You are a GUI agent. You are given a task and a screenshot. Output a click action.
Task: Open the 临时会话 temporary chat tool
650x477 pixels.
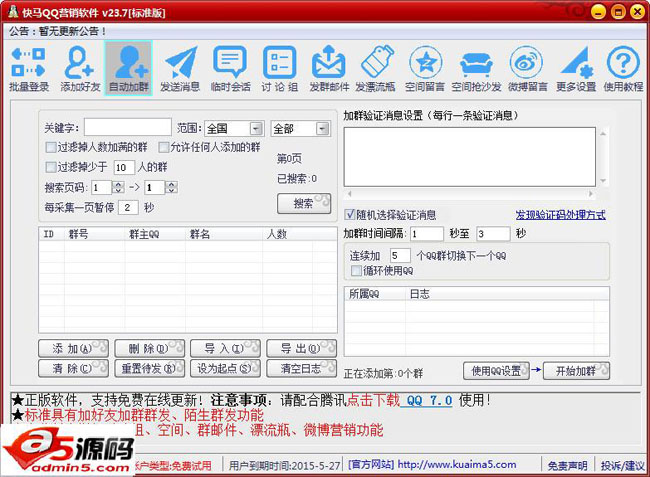(x=230, y=69)
